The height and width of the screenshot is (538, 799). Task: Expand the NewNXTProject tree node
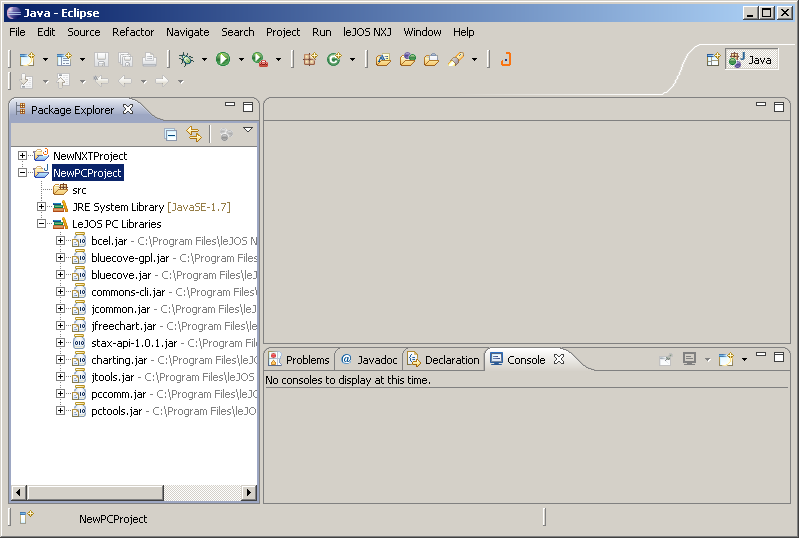(22, 155)
